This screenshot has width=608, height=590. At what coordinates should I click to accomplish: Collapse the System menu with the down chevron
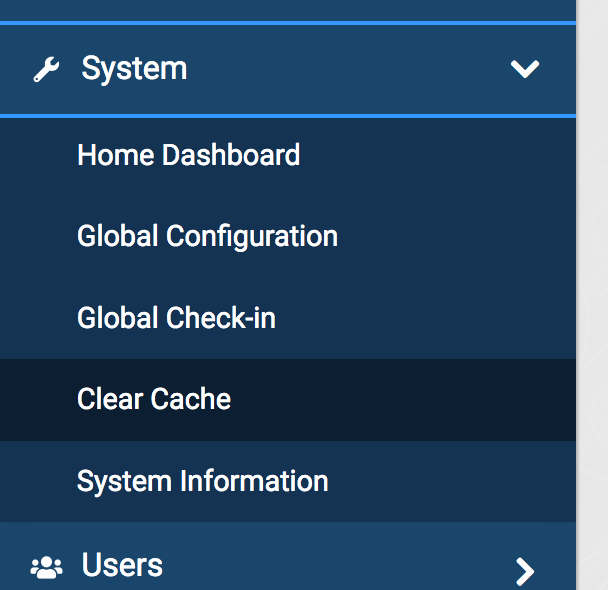[525, 69]
